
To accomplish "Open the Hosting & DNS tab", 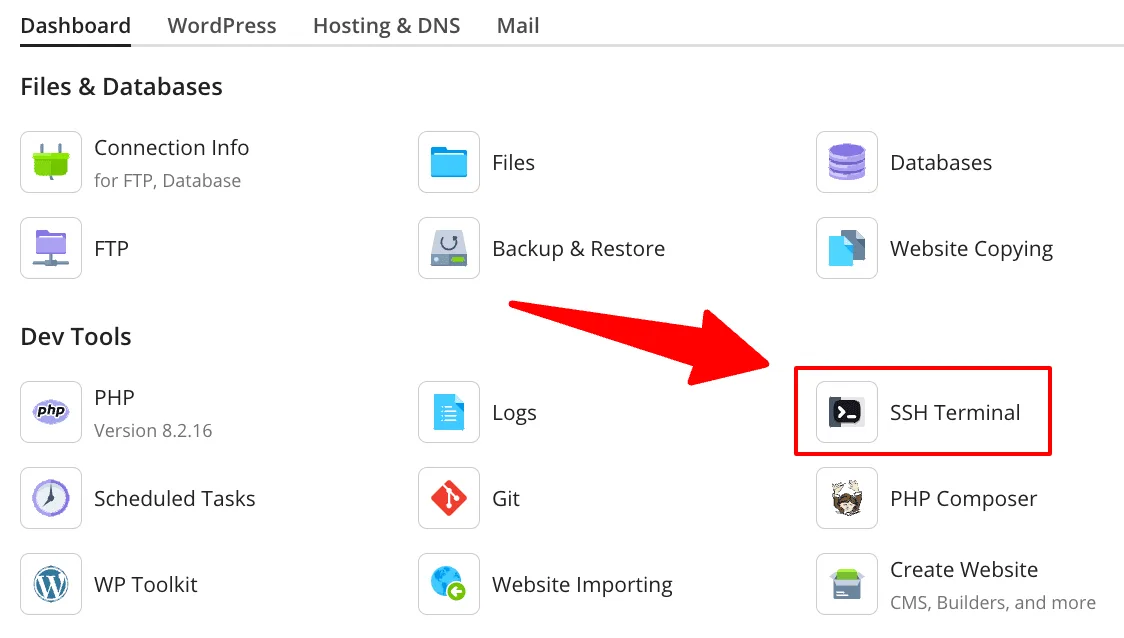I will [386, 26].
